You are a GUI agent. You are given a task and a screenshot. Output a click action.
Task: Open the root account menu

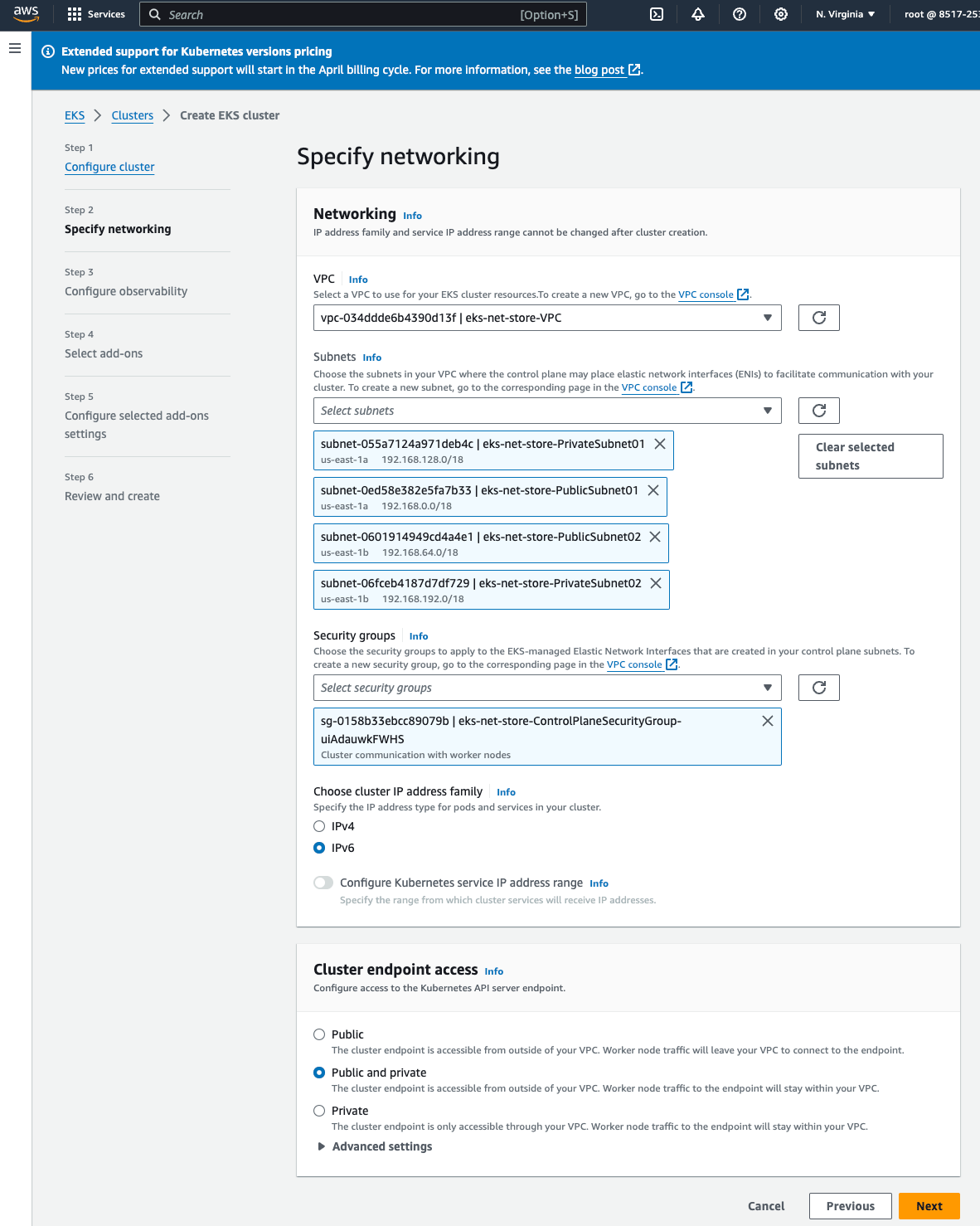[x=942, y=14]
